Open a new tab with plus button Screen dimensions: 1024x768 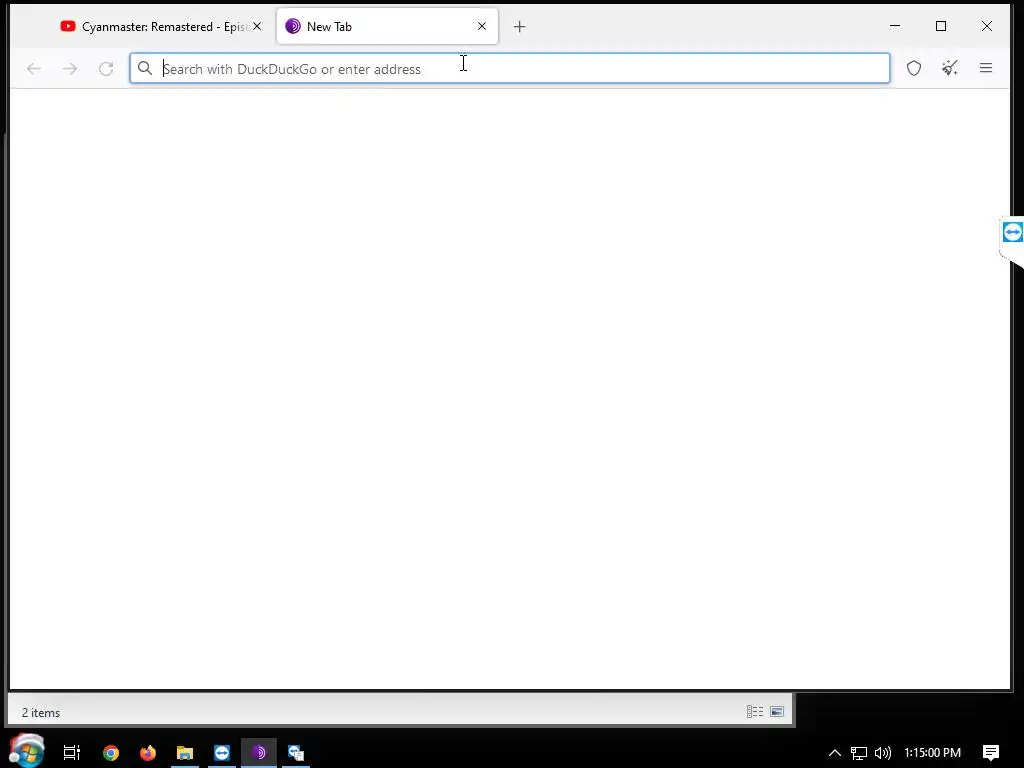[519, 27]
